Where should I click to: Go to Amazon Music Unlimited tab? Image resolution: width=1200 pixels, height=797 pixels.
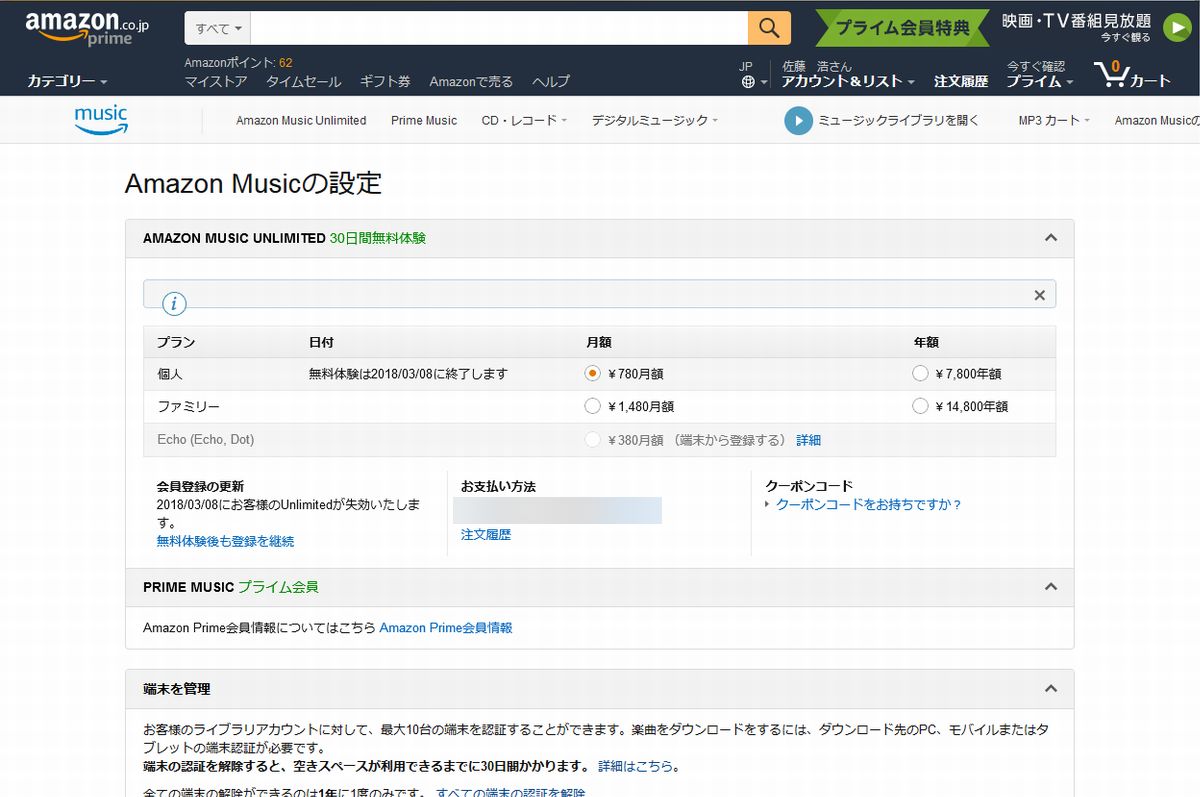pyautogui.click(x=301, y=121)
